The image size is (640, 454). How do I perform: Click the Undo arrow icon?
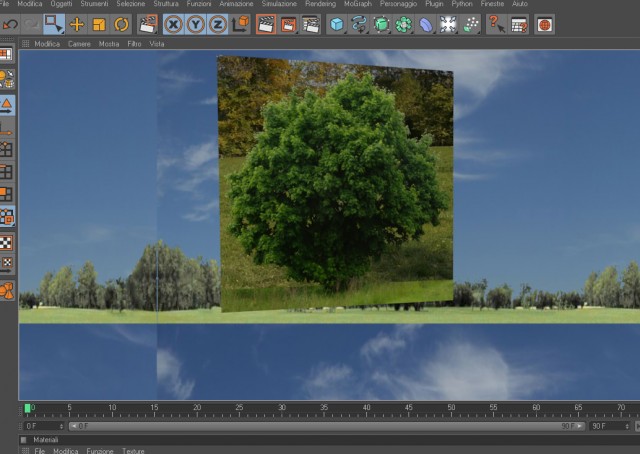pos(10,24)
